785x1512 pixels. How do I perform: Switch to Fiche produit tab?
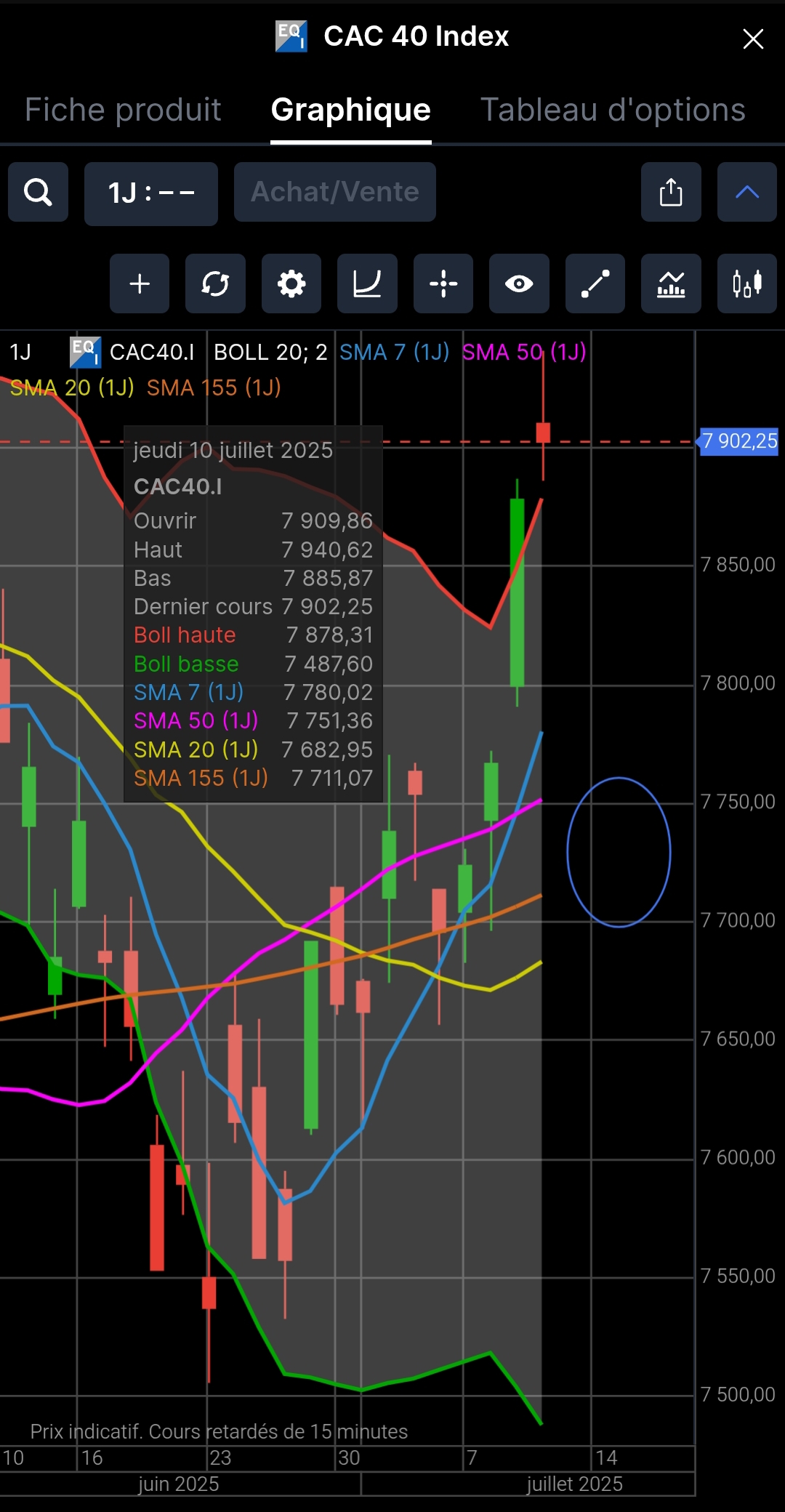[x=123, y=110]
